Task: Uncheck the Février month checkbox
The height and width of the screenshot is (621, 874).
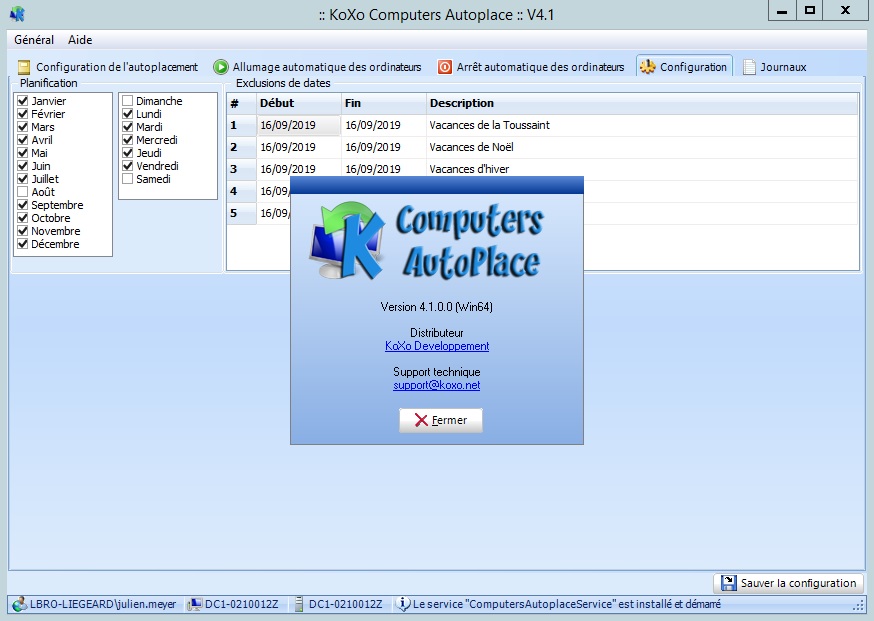Action: [x=23, y=114]
